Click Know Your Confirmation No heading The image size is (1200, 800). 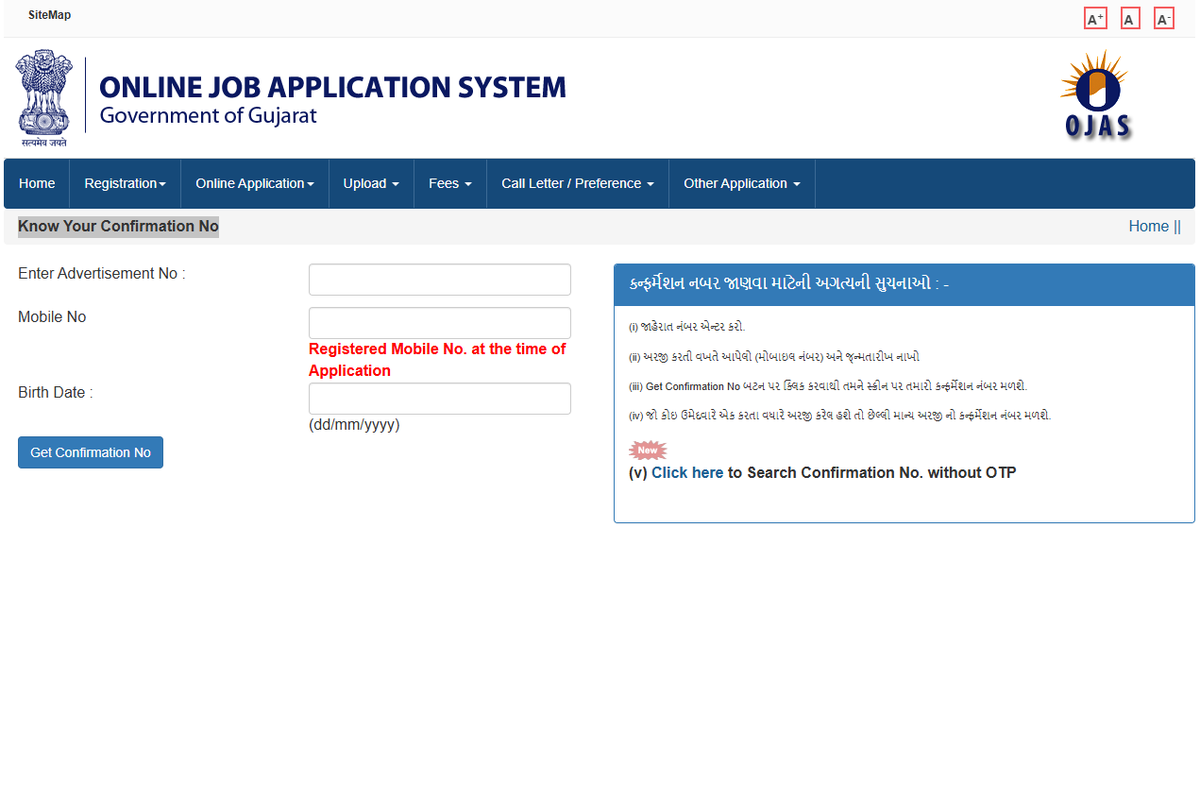[x=118, y=226]
